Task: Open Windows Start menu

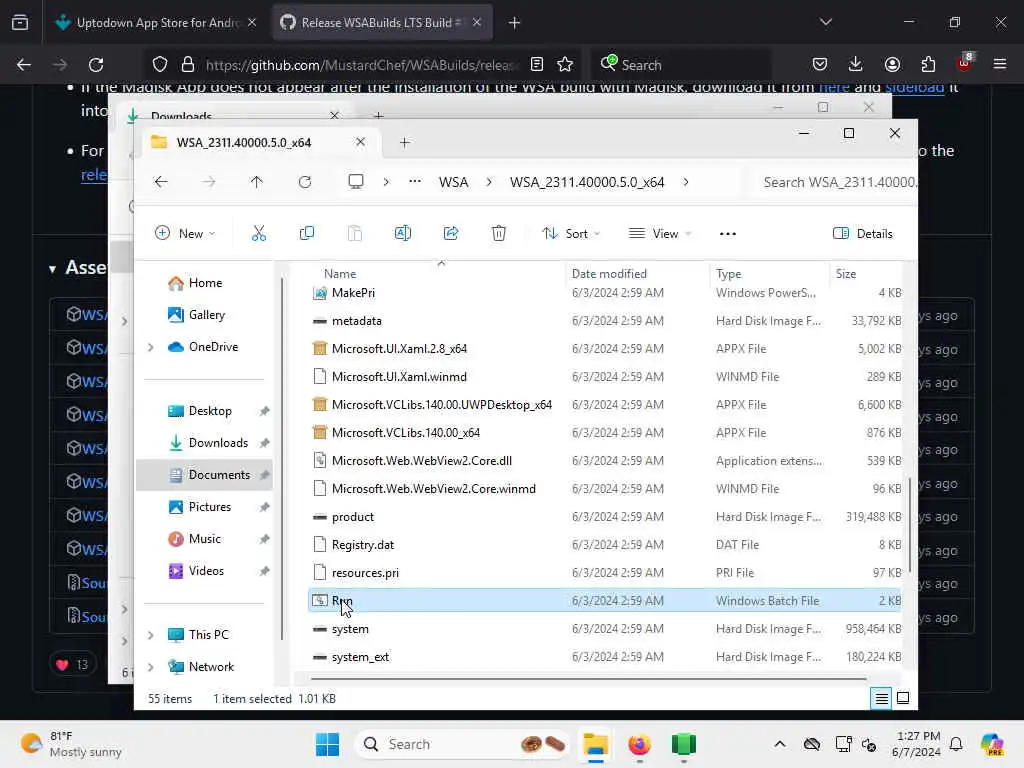Action: (x=327, y=744)
